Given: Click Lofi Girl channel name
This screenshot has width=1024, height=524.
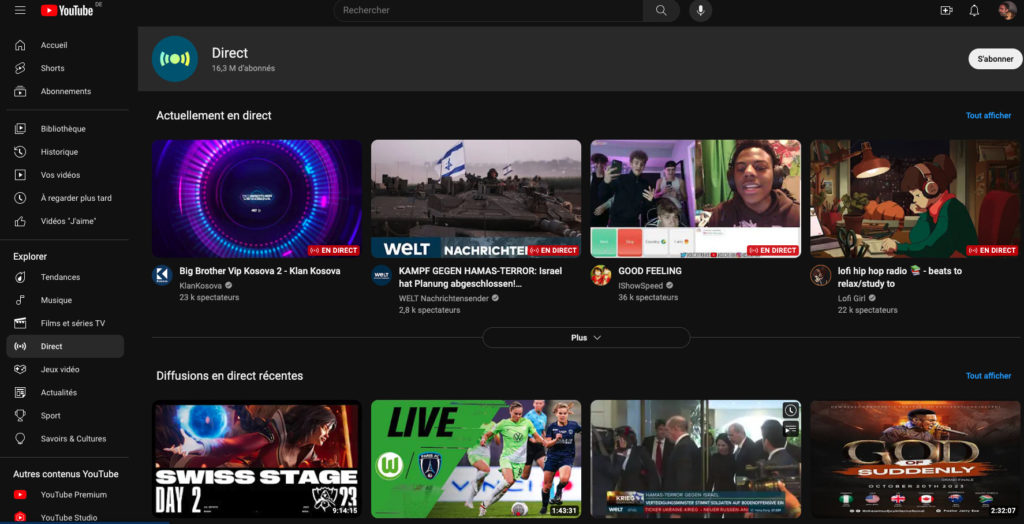Looking at the screenshot, I should 852,298.
